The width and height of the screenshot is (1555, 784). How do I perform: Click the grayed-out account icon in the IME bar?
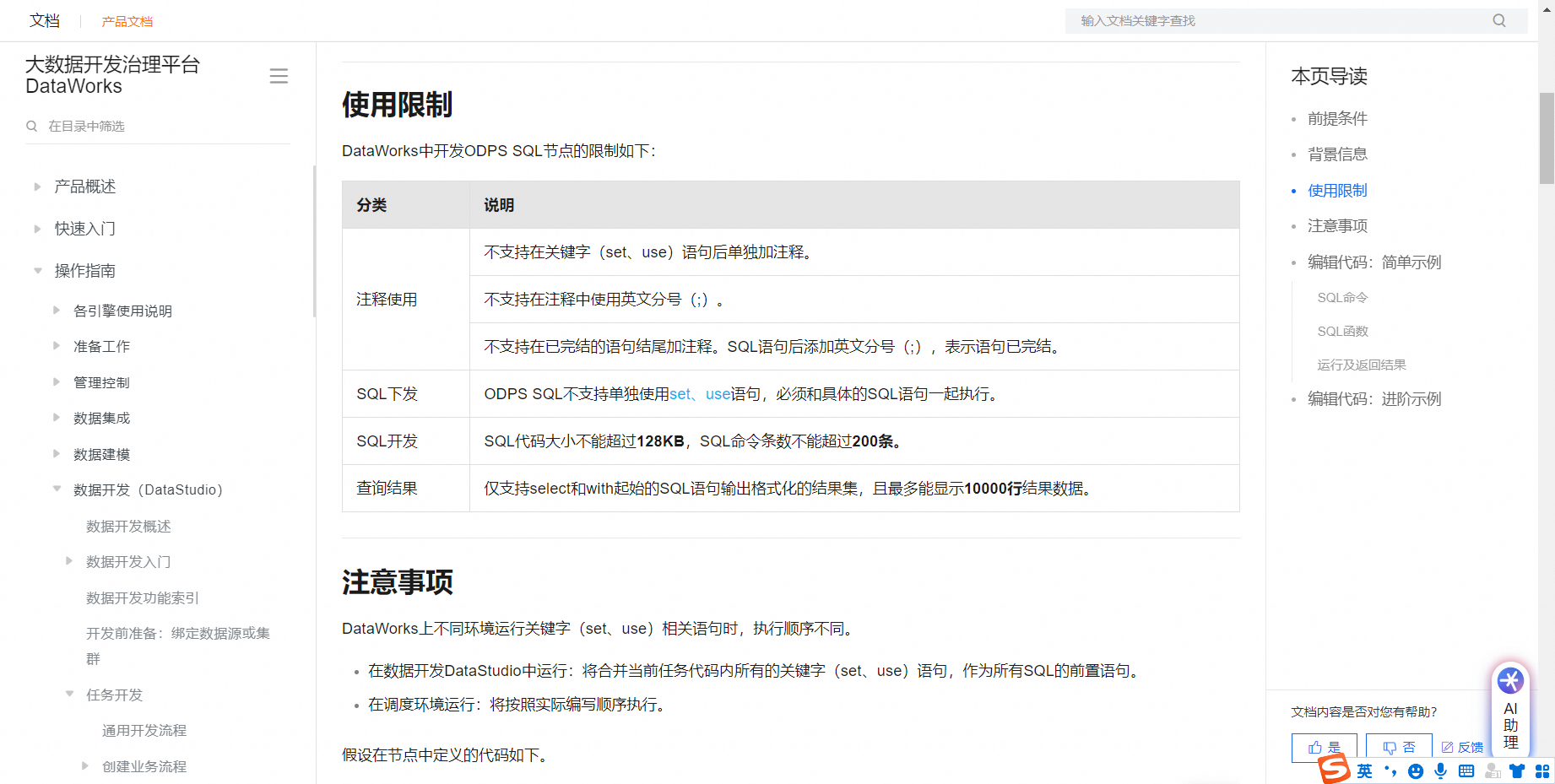(x=1493, y=770)
